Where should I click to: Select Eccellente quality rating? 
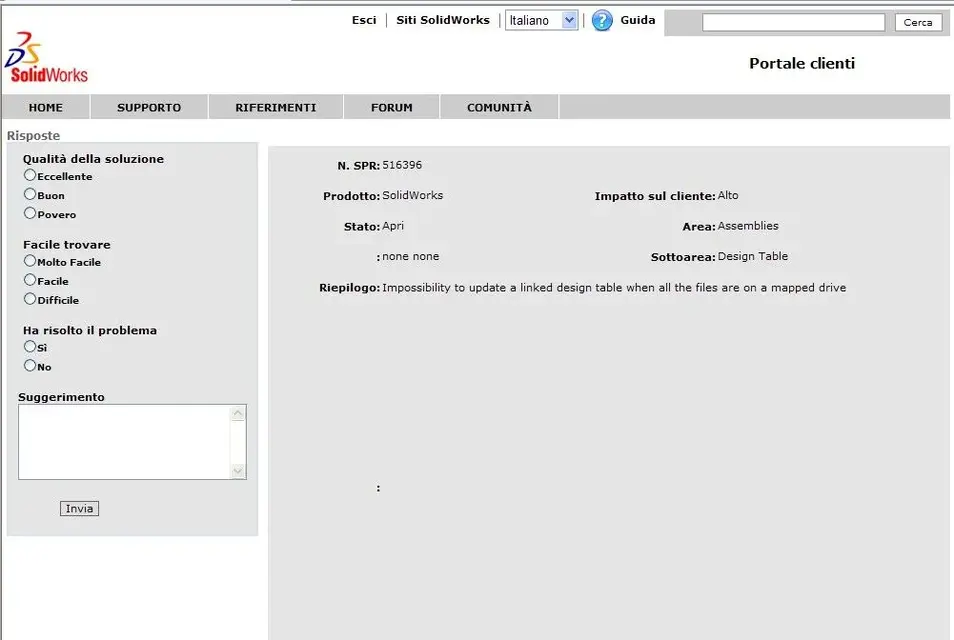click(x=30, y=175)
